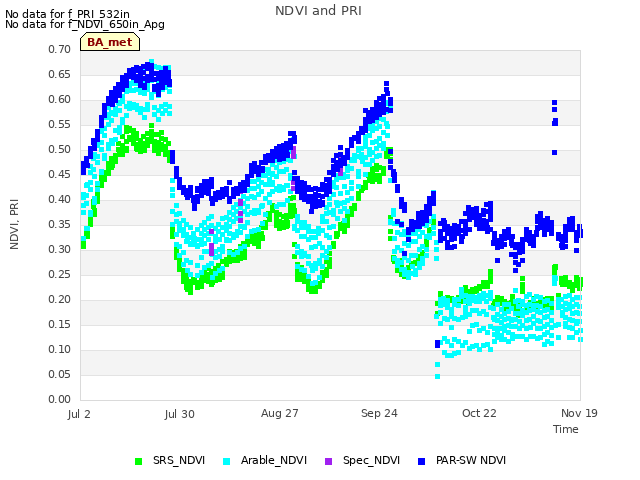
Task: Click the 0.70 y-axis tick label
Action: (60, 49)
